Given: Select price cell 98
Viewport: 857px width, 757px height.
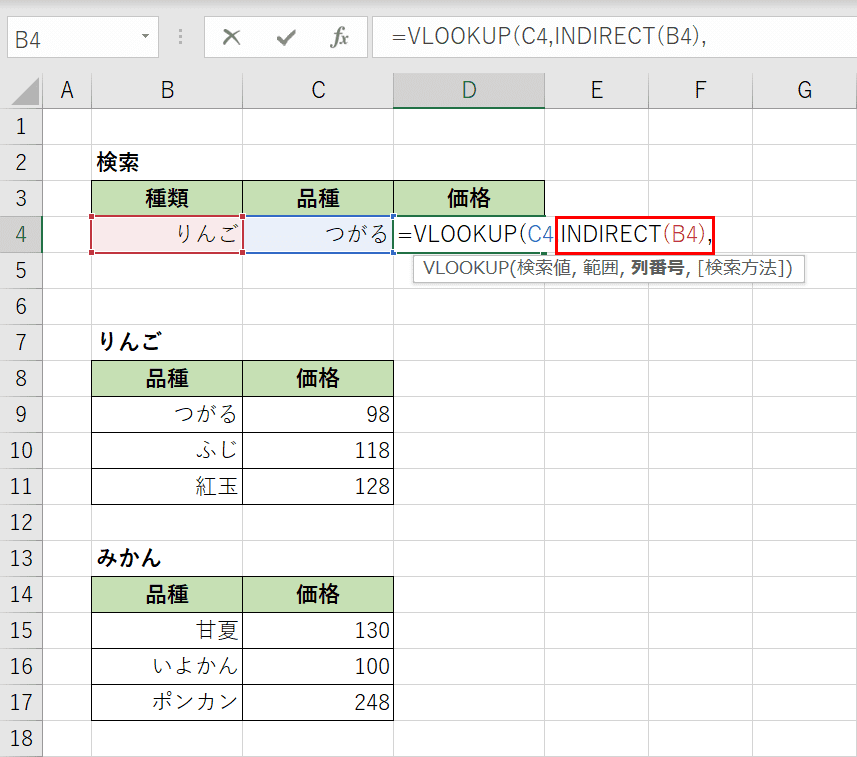Looking at the screenshot, I should 318,414.
